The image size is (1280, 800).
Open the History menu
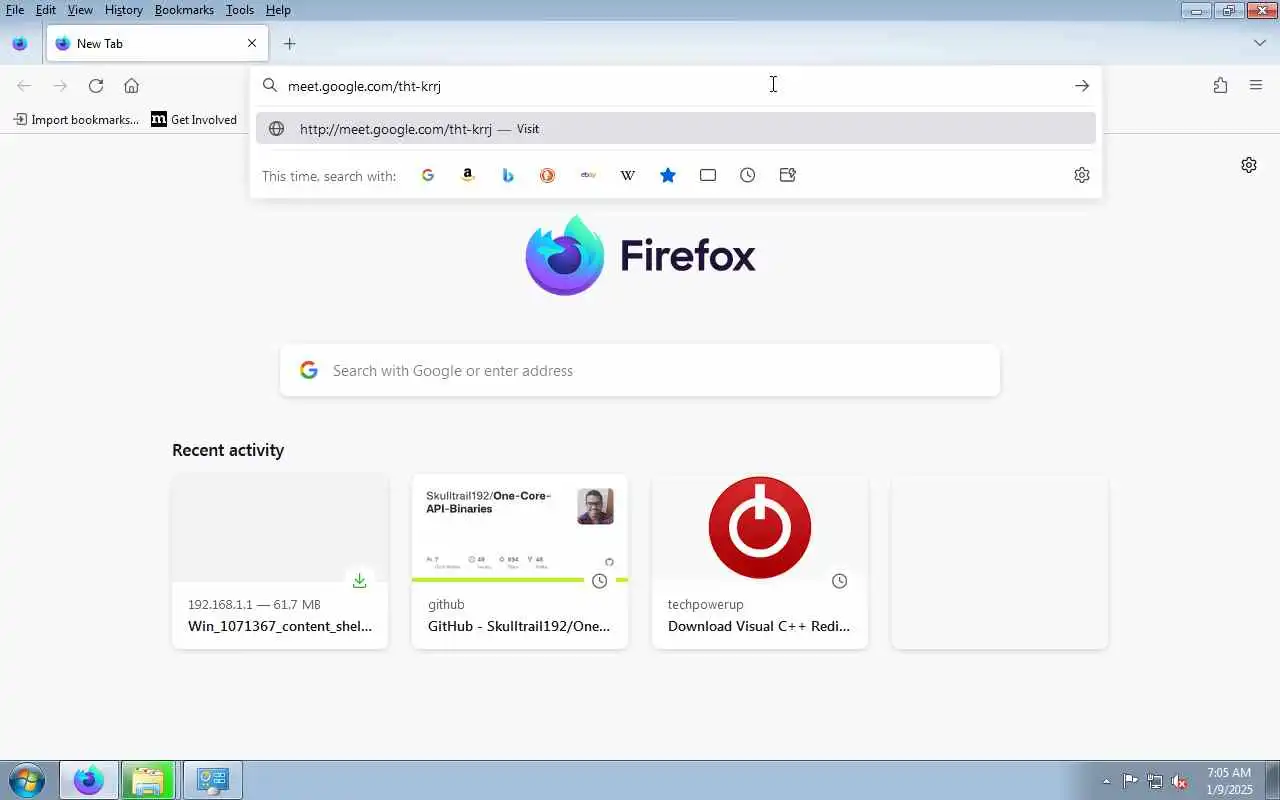tap(124, 10)
